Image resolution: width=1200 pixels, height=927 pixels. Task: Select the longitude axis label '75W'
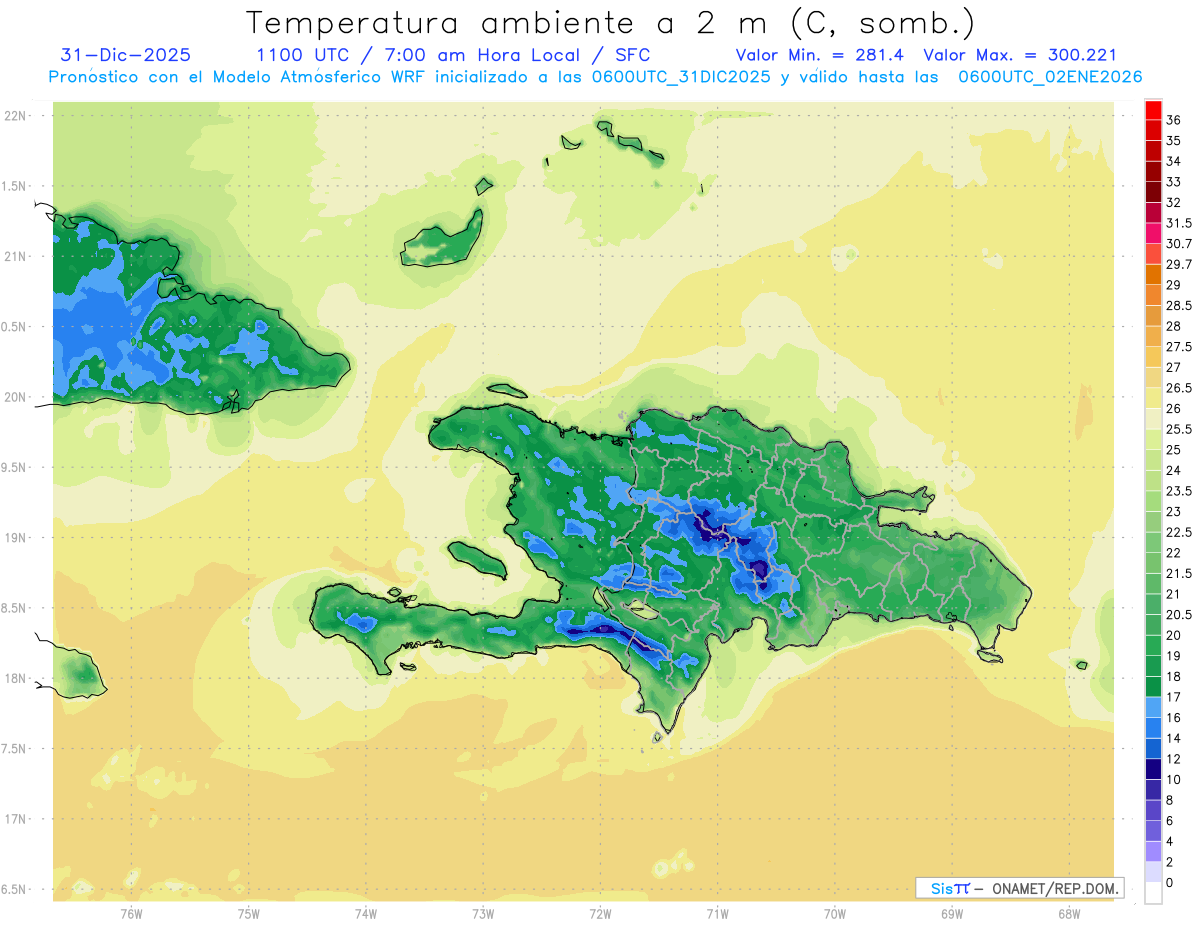(249, 914)
